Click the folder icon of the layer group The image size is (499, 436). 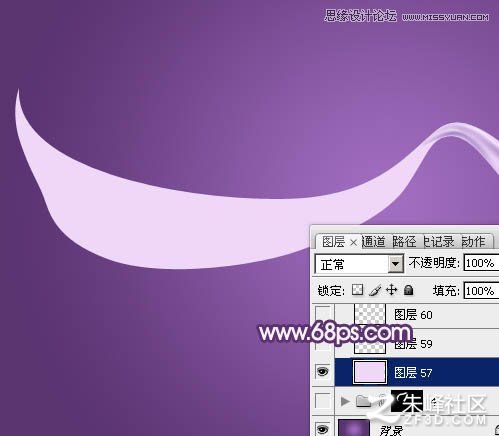tap(363, 401)
